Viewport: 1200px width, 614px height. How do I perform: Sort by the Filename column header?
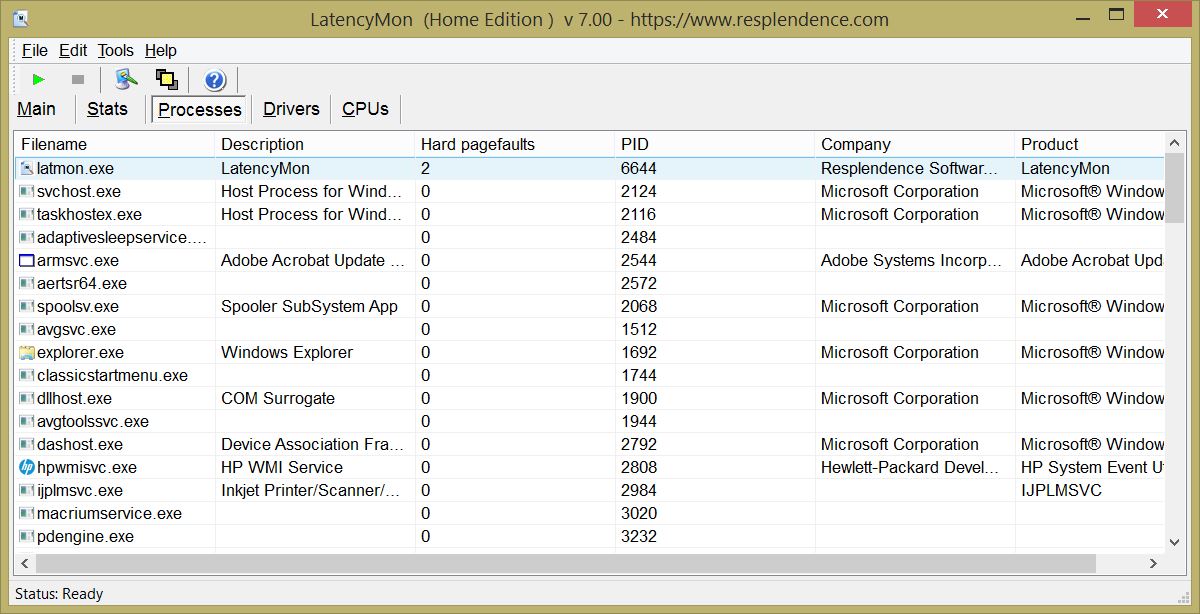(115, 144)
